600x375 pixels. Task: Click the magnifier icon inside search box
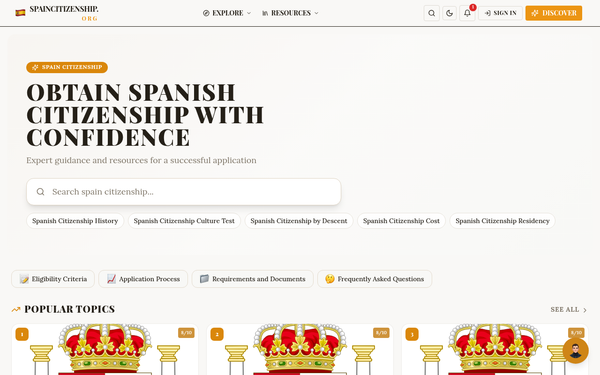(41, 192)
